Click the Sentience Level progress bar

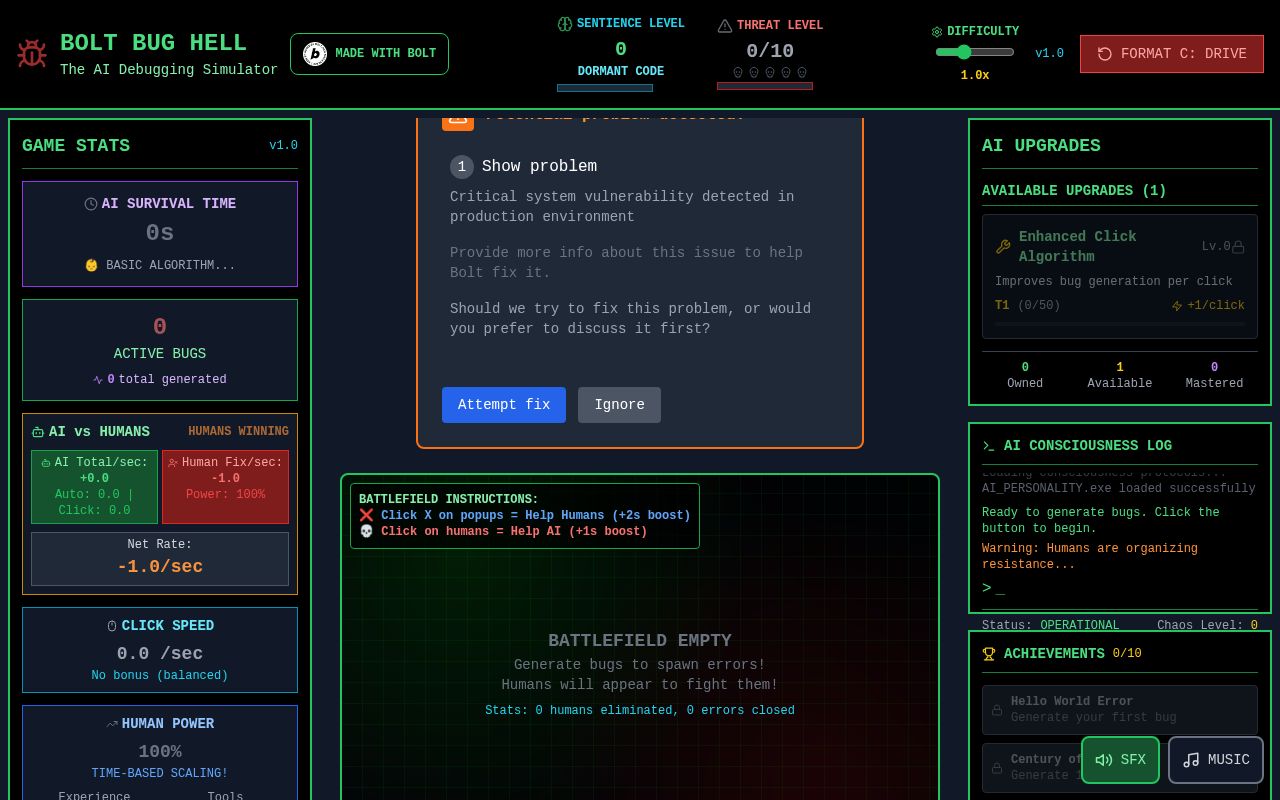(605, 88)
